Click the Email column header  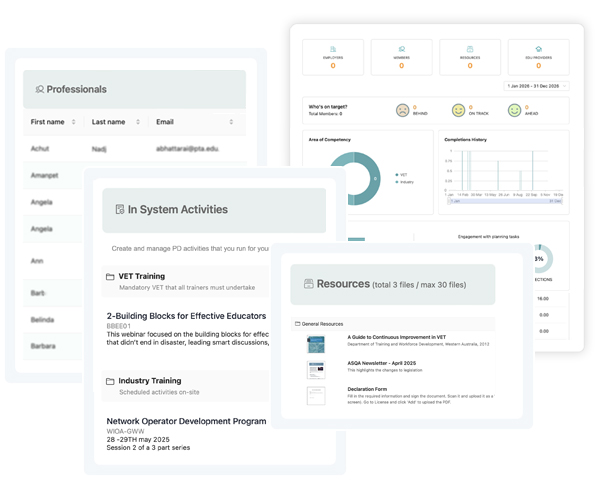point(165,122)
